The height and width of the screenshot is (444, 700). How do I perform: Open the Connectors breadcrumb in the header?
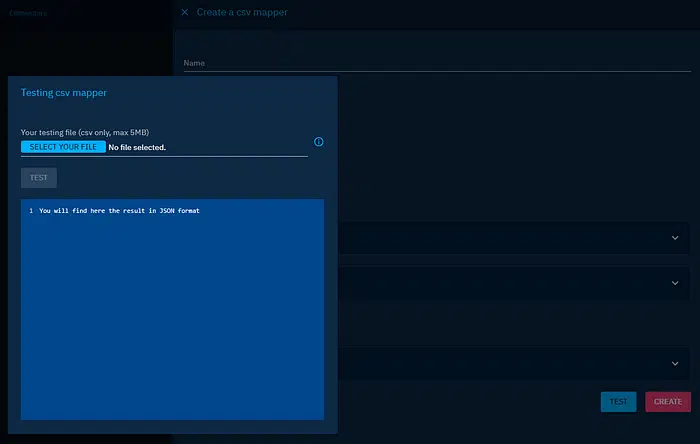click(x=28, y=13)
